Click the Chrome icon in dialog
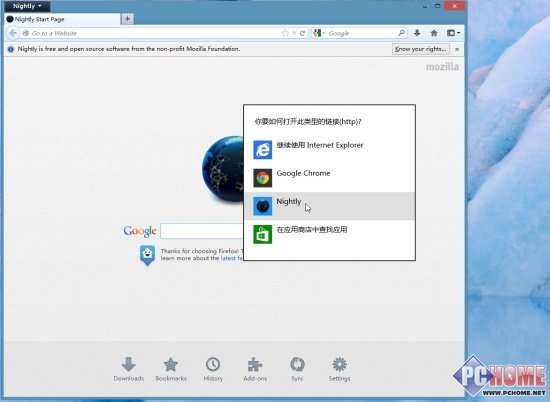550x402 pixels. click(263, 178)
